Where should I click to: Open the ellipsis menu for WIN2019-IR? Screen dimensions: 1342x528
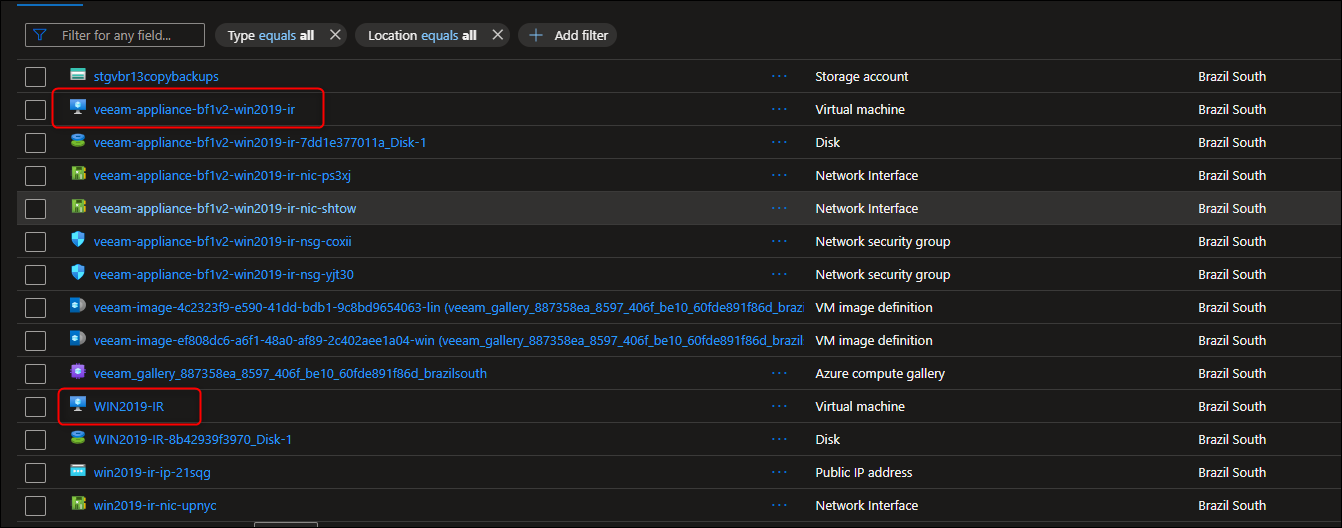coord(780,406)
